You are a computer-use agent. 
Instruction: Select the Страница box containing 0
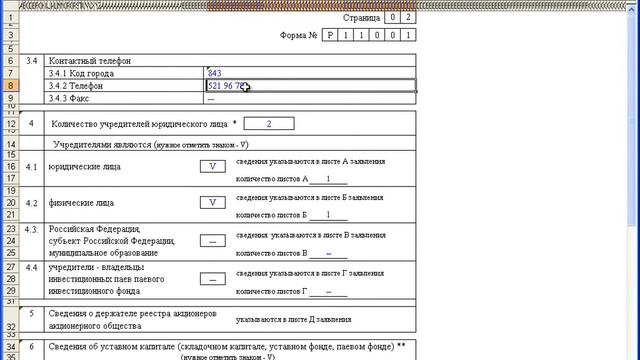393,18
